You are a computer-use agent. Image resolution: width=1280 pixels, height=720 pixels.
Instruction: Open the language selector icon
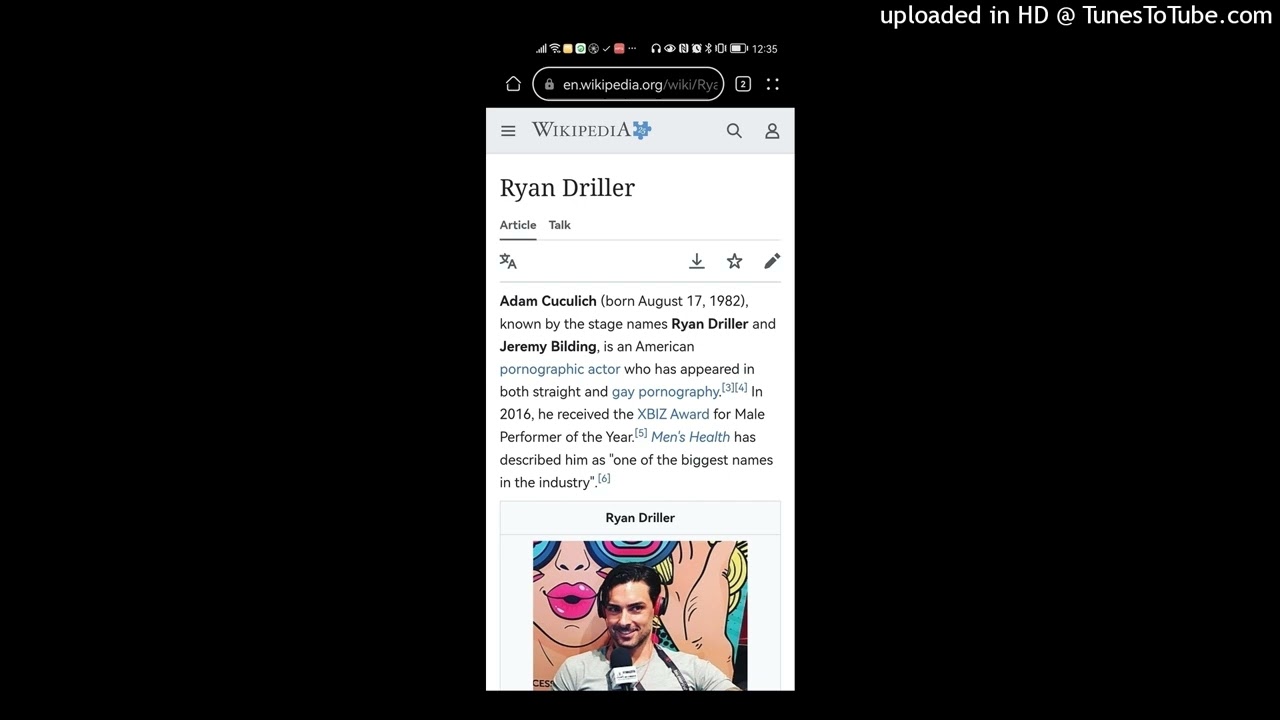[x=508, y=261]
